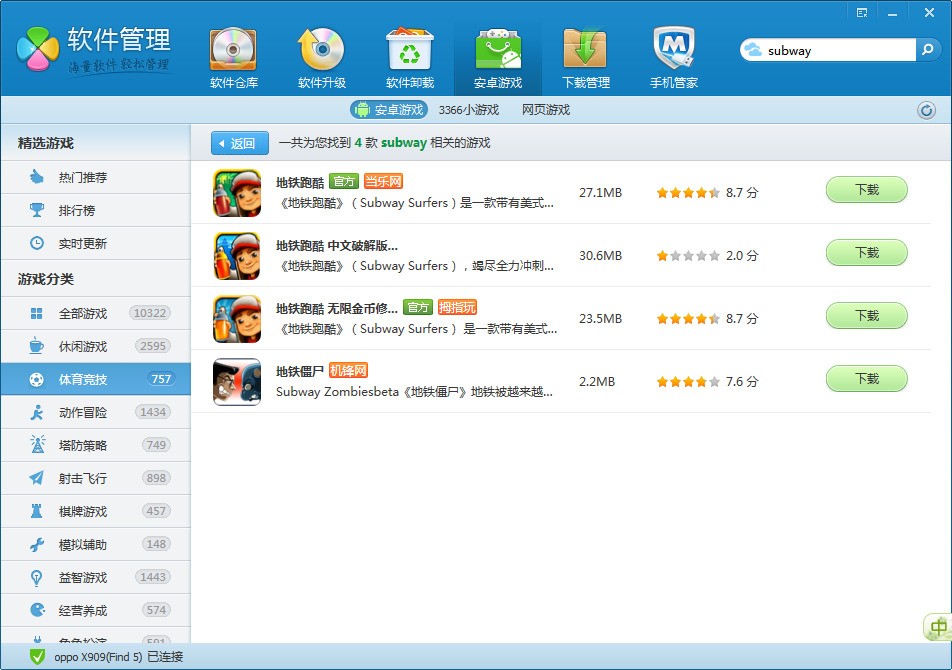Click the 射击飞行 paper plane icon

point(36,478)
